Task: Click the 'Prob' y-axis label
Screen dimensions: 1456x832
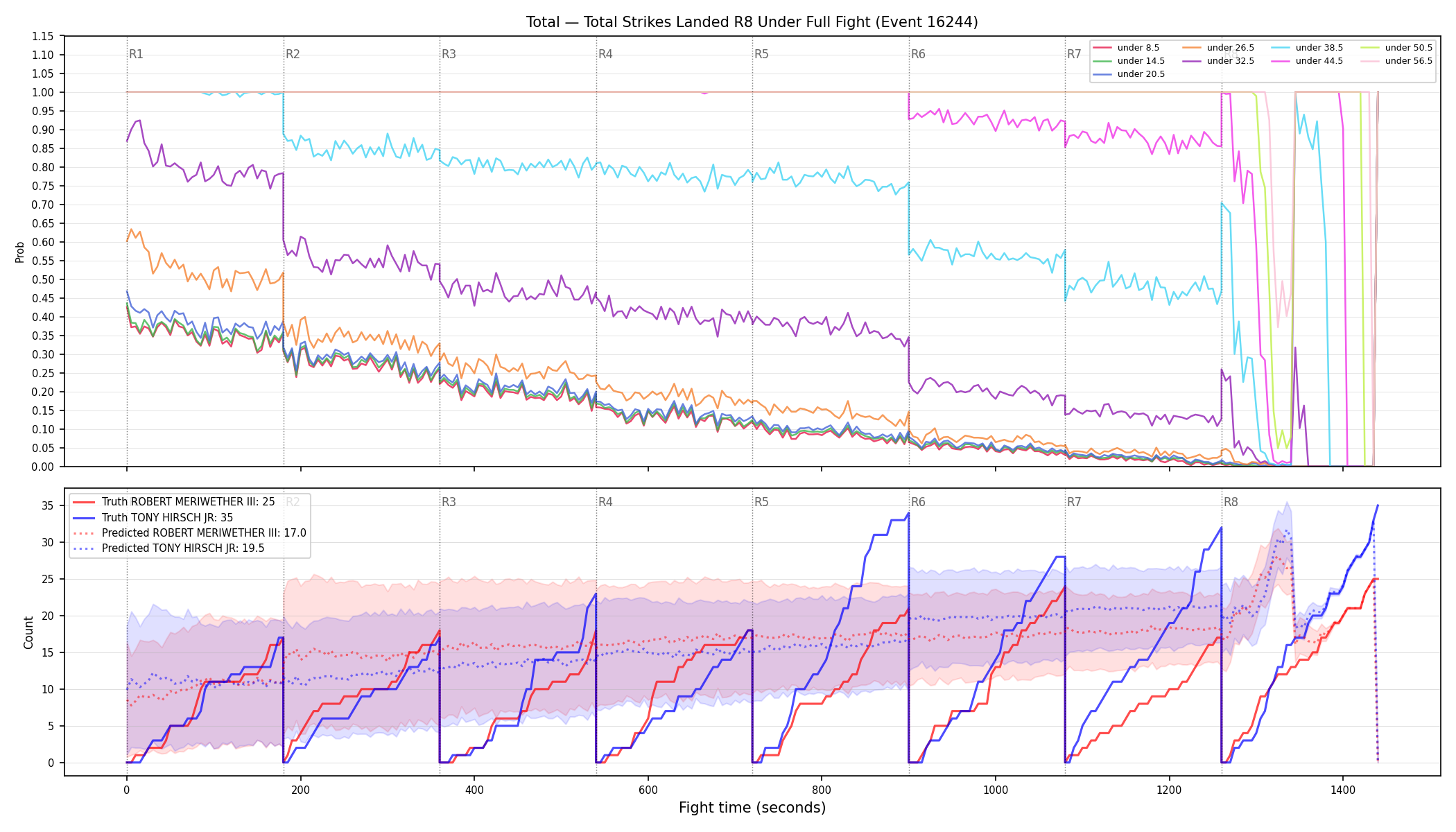Action: [x=20, y=252]
